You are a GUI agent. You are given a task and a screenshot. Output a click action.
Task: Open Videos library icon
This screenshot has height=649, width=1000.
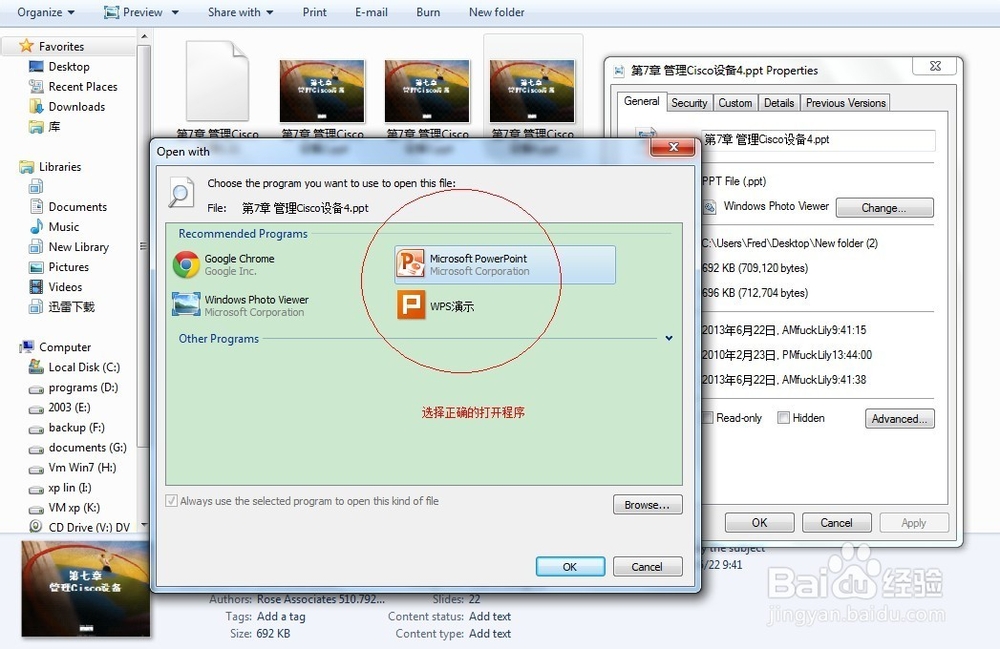(x=36, y=287)
